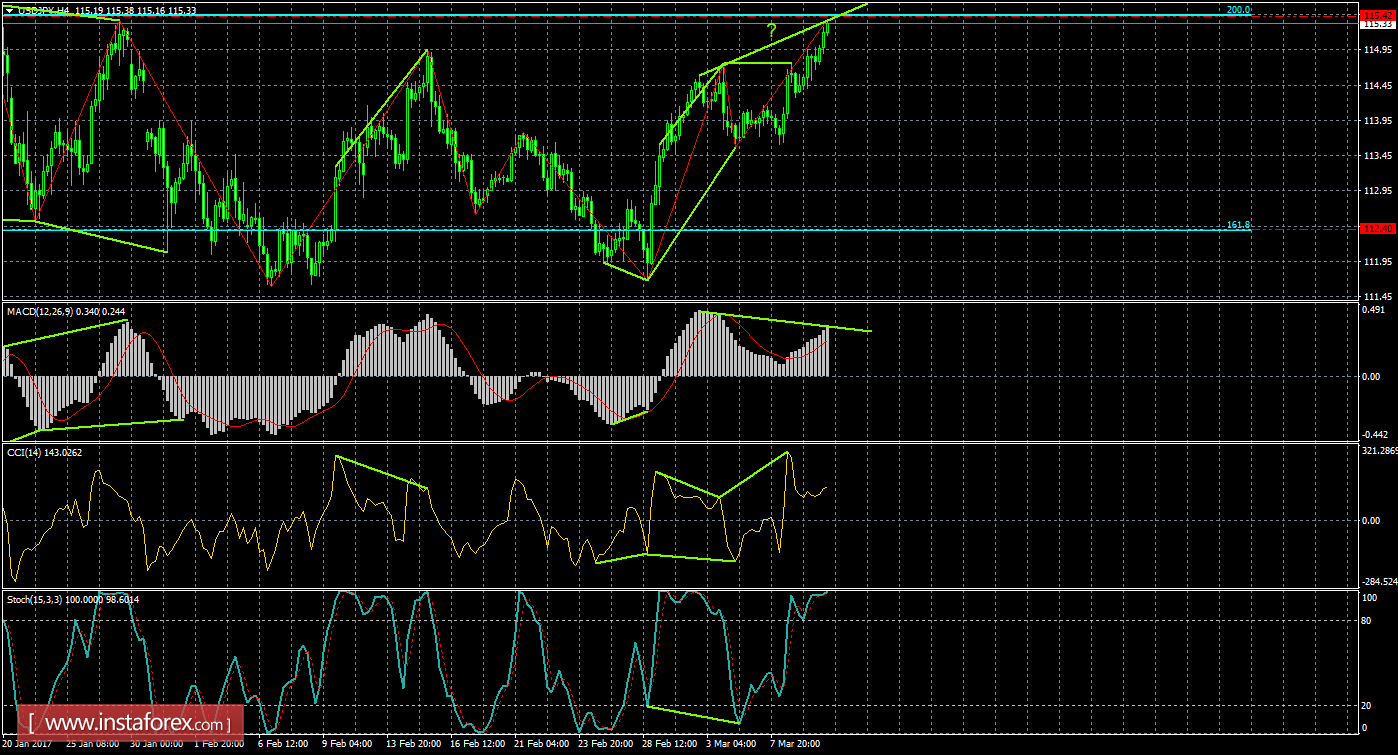
Task: Click the CCI 321.2869 scale value
Action: [x=1379, y=452]
